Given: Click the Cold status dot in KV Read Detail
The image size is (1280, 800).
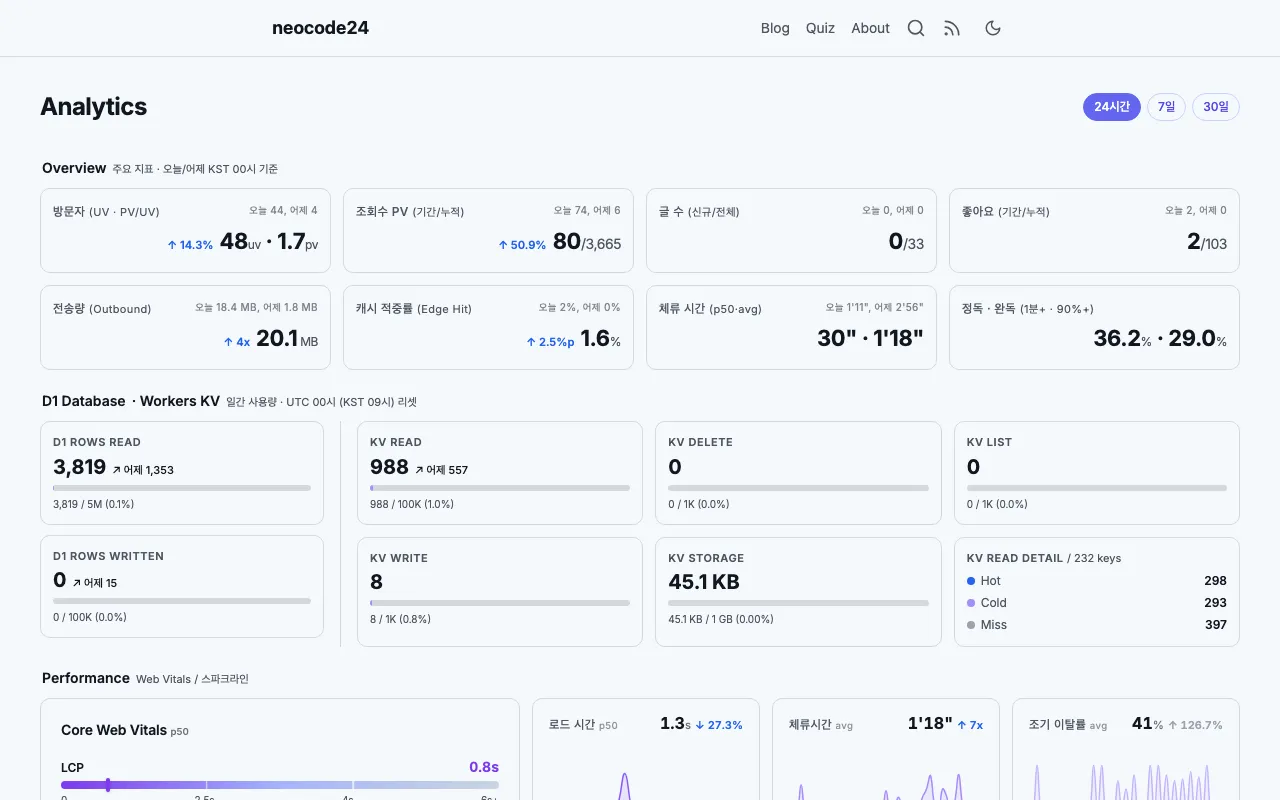Looking at the screenshot, I should tap(970, 603).
